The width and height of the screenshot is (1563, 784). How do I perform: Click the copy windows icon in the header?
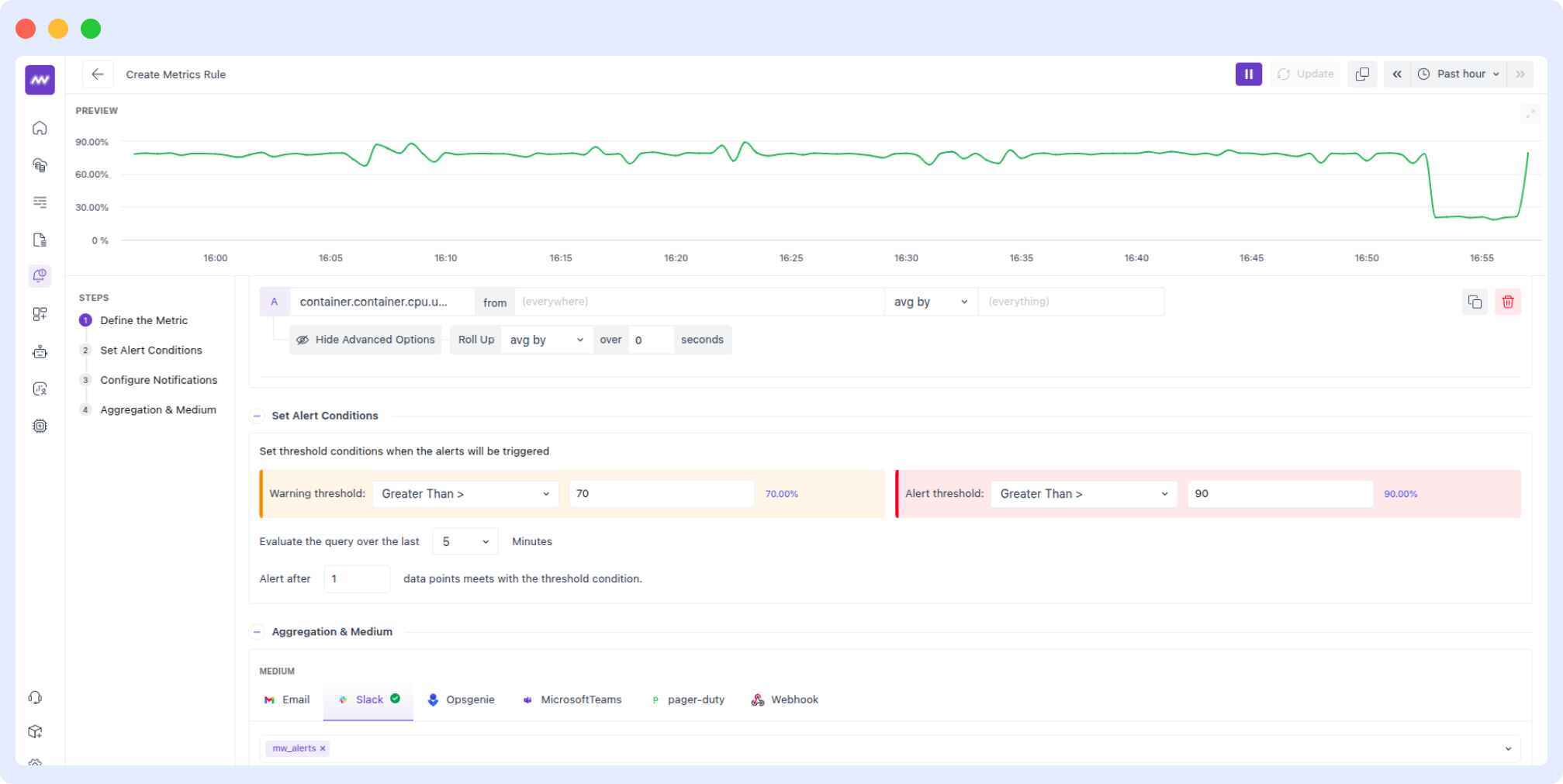(x=1362, y=74)
